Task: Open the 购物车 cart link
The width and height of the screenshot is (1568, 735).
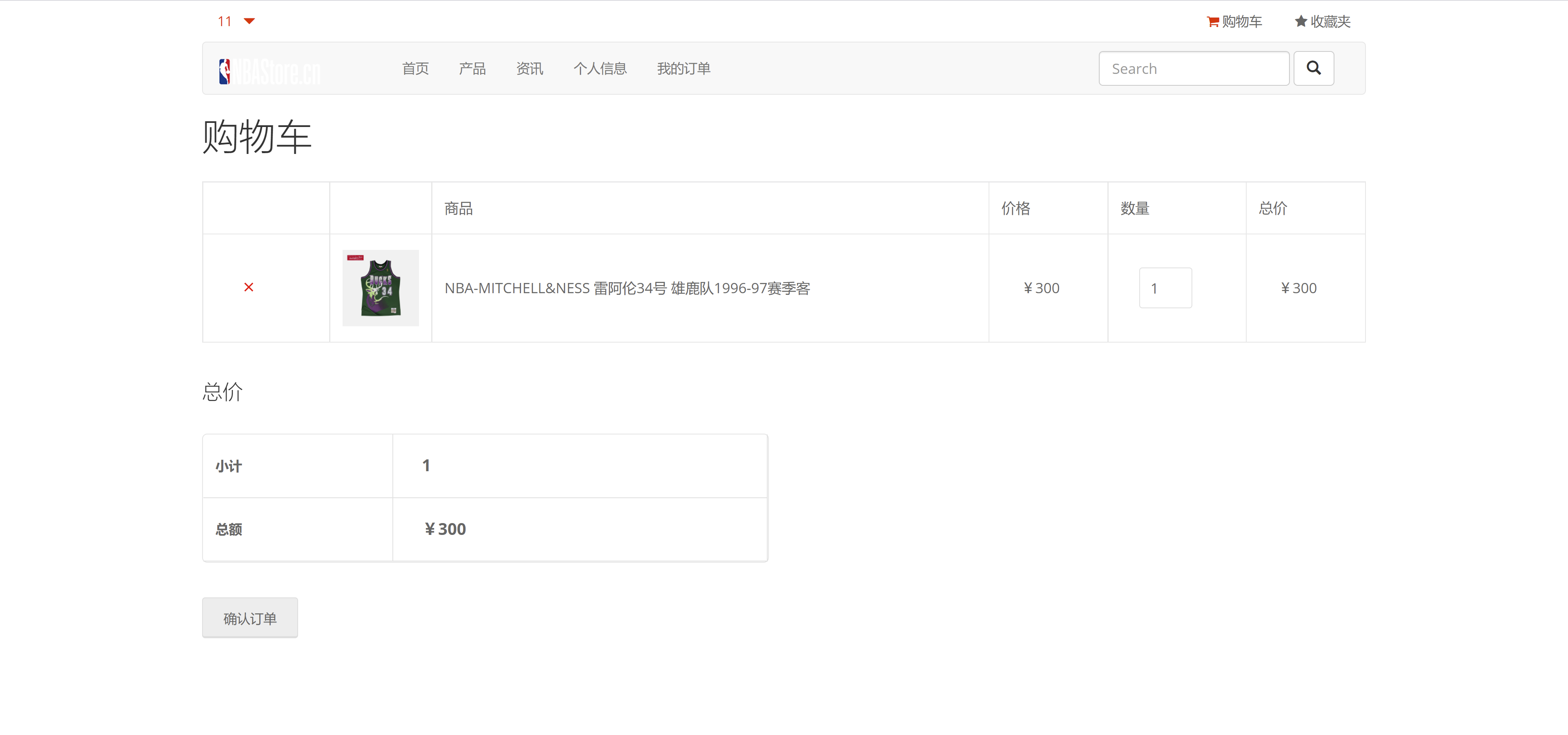Action: (x=1242, y=22)
